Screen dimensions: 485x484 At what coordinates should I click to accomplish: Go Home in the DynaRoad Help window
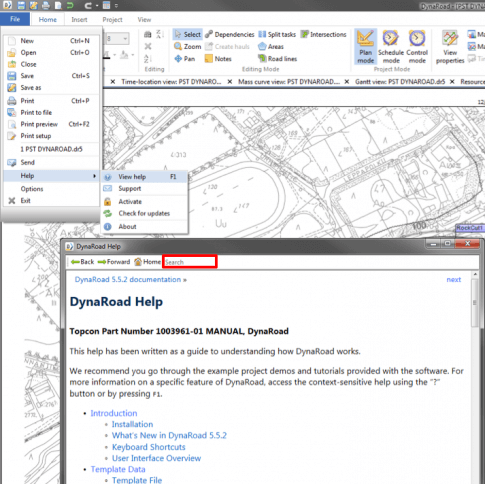point(147,262)
